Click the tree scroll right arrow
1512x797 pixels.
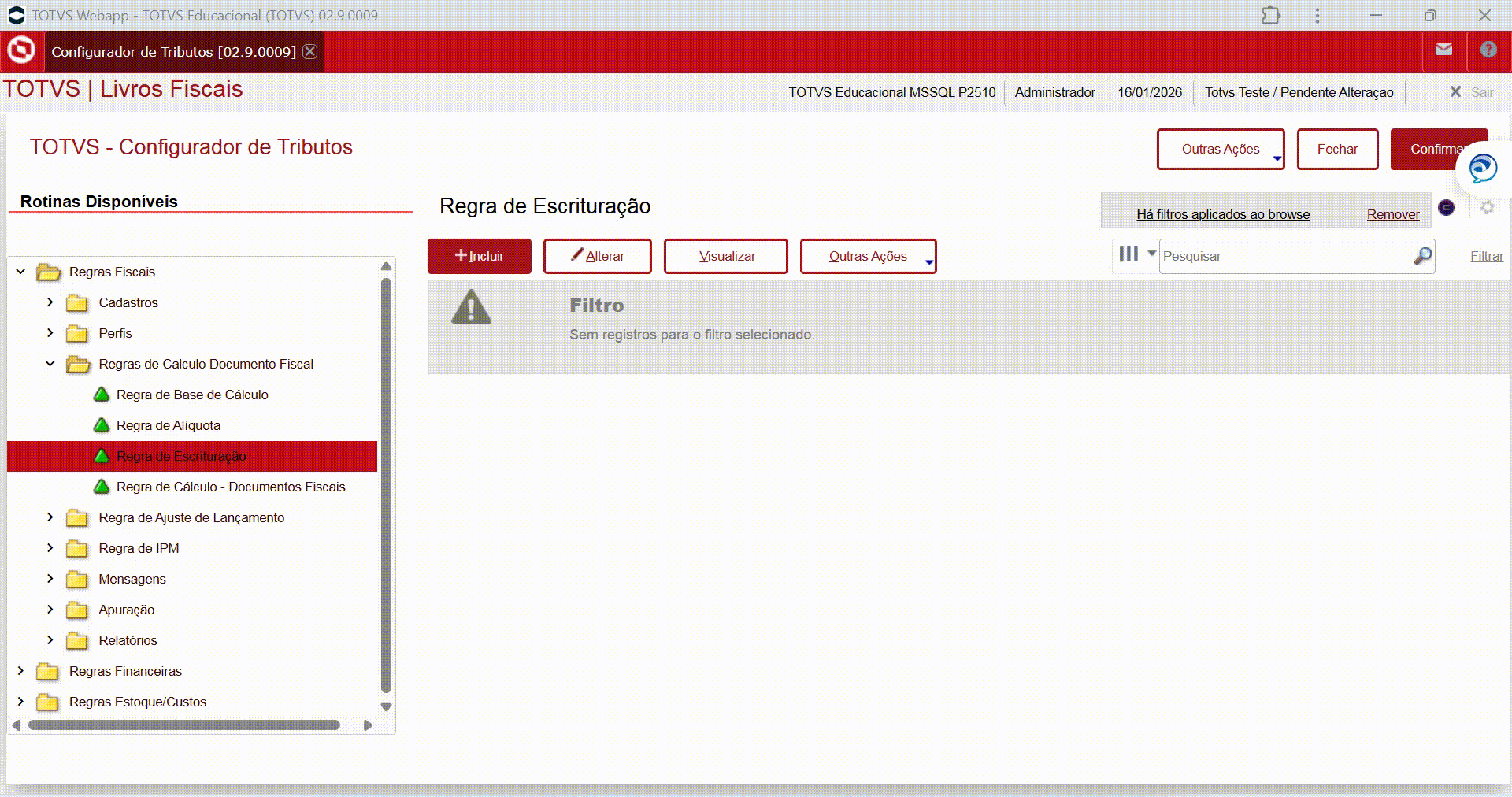(368, 725)
